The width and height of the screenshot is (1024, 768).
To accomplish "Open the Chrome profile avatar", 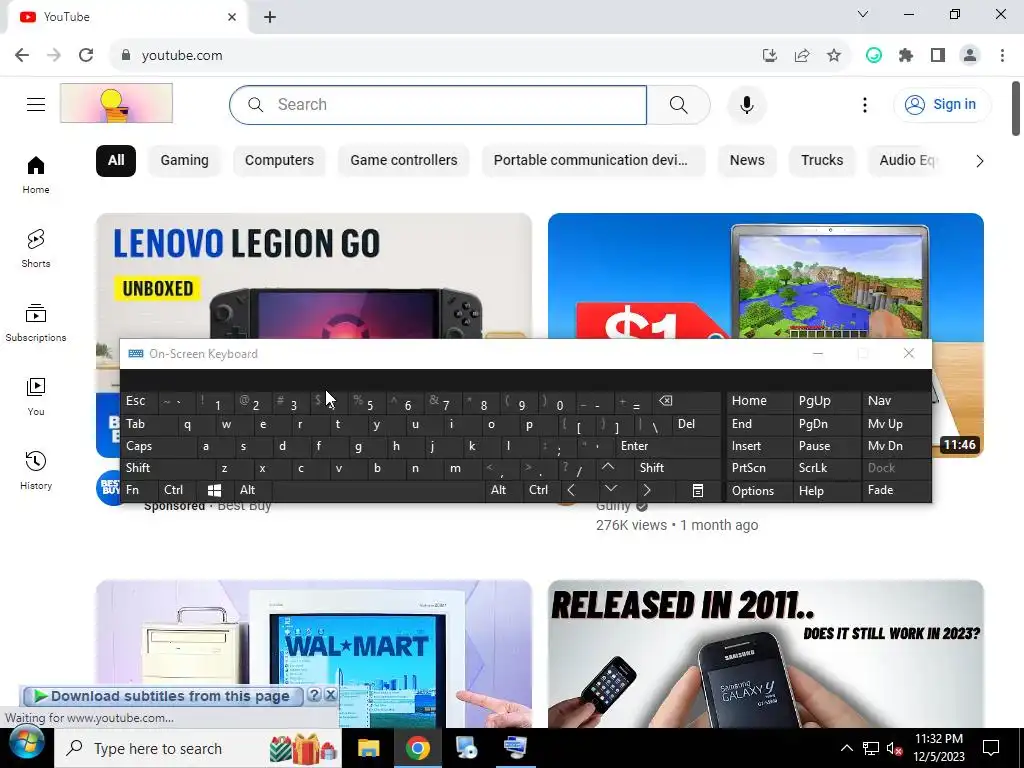I will tap(970, 56).
